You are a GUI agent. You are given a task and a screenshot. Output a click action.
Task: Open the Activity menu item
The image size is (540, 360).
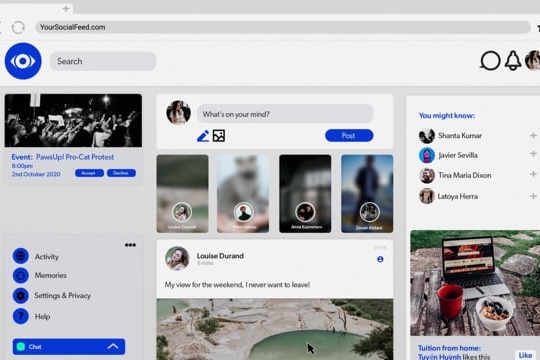46,257
